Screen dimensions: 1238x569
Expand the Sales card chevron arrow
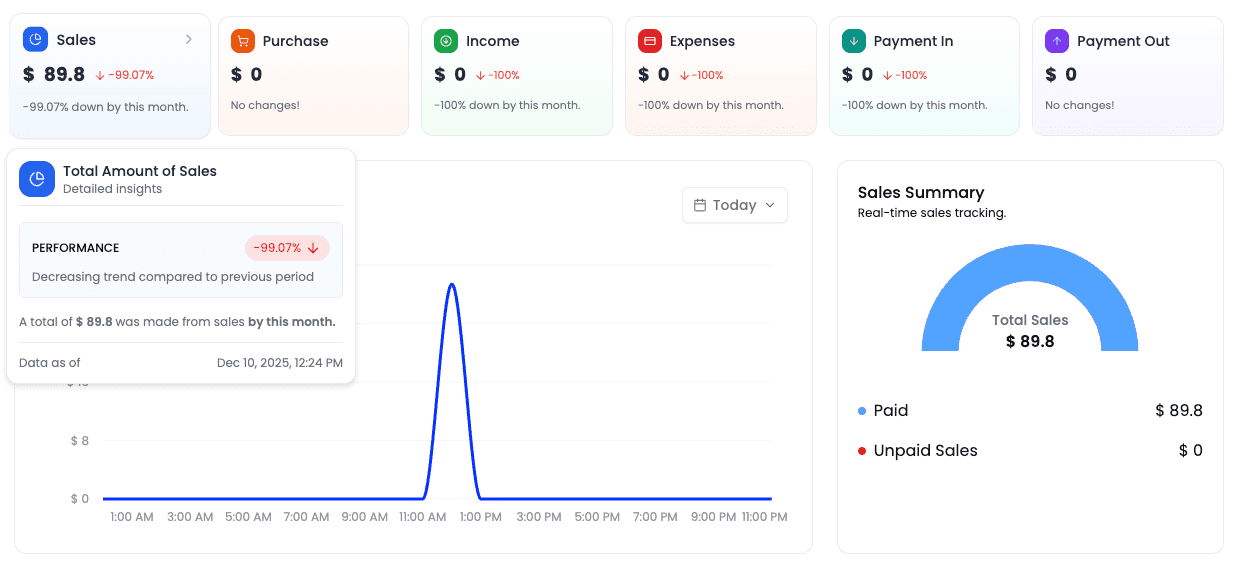click(188, 40)
